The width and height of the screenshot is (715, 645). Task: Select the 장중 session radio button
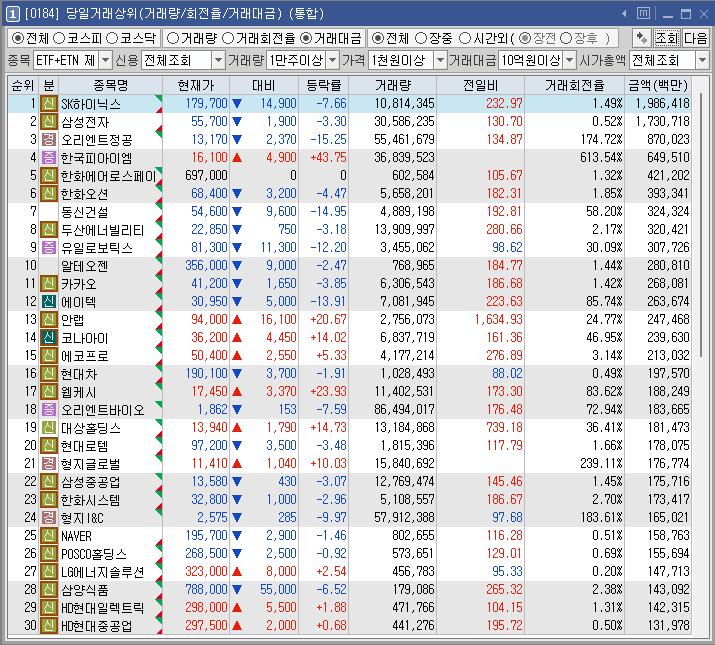421,38
